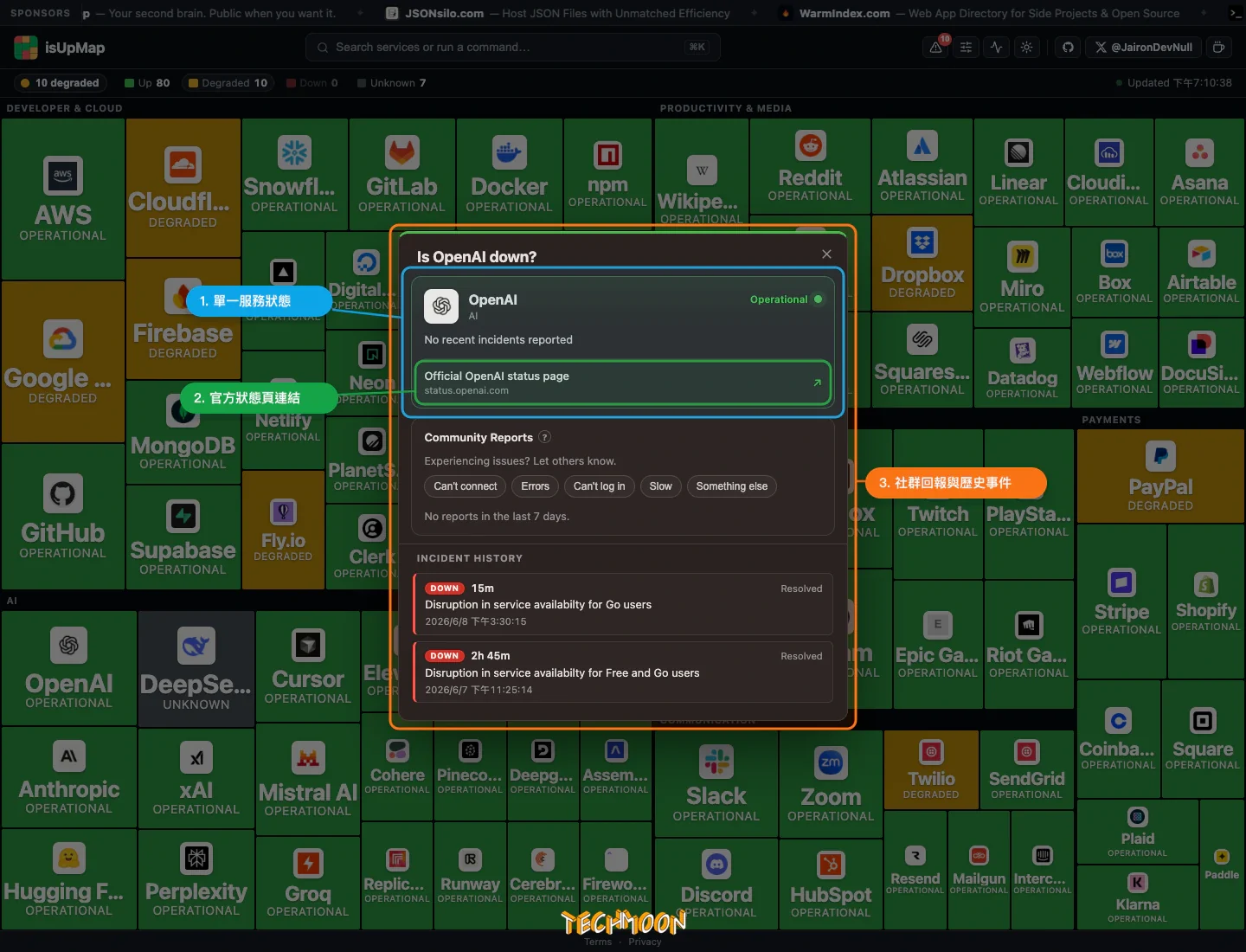Open the Asana service tile
Image resolution: width=1246 pixels, height=952 pixels.
pos(1199,173)
